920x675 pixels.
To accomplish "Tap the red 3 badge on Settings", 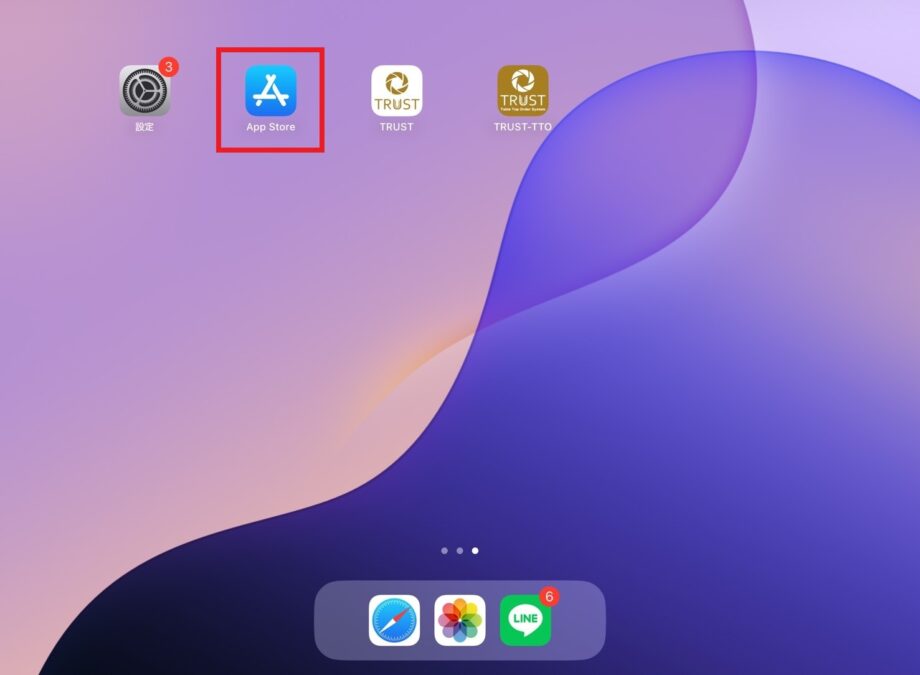I will 169,67.
